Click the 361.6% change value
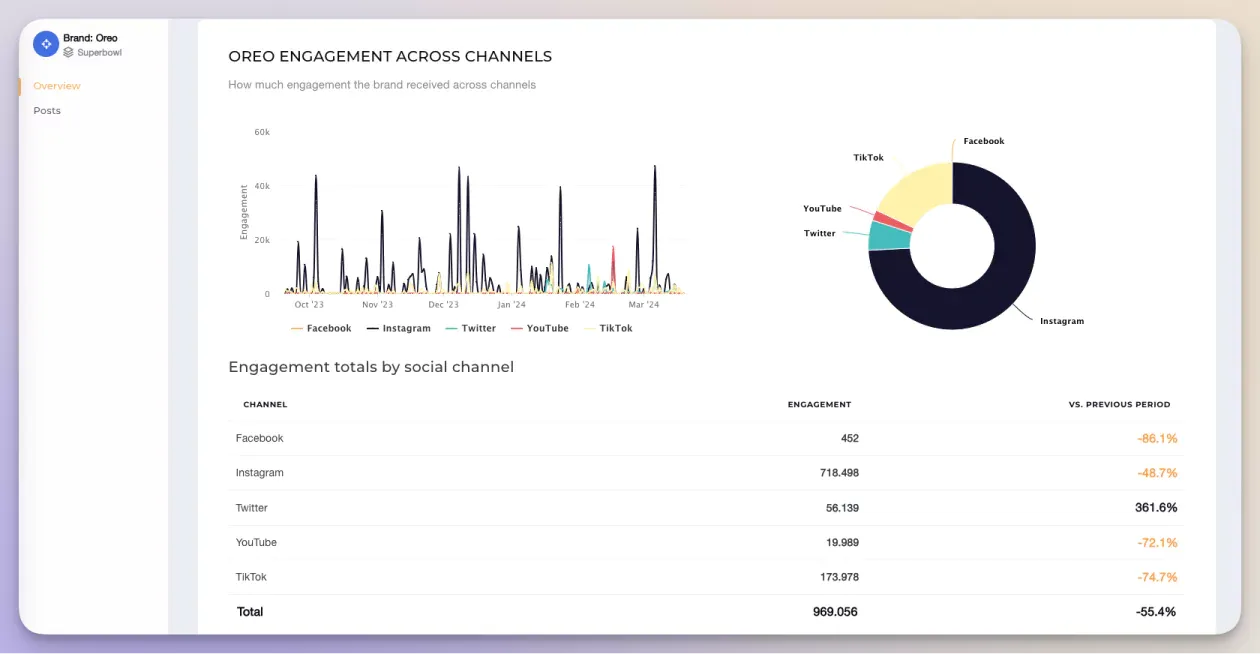1260x654 pixels. pyautogui.click(x=1156, y=508)
